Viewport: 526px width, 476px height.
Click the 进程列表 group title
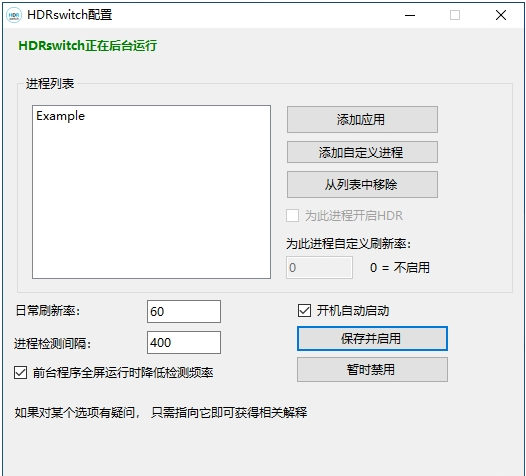(x=50, y=84)
